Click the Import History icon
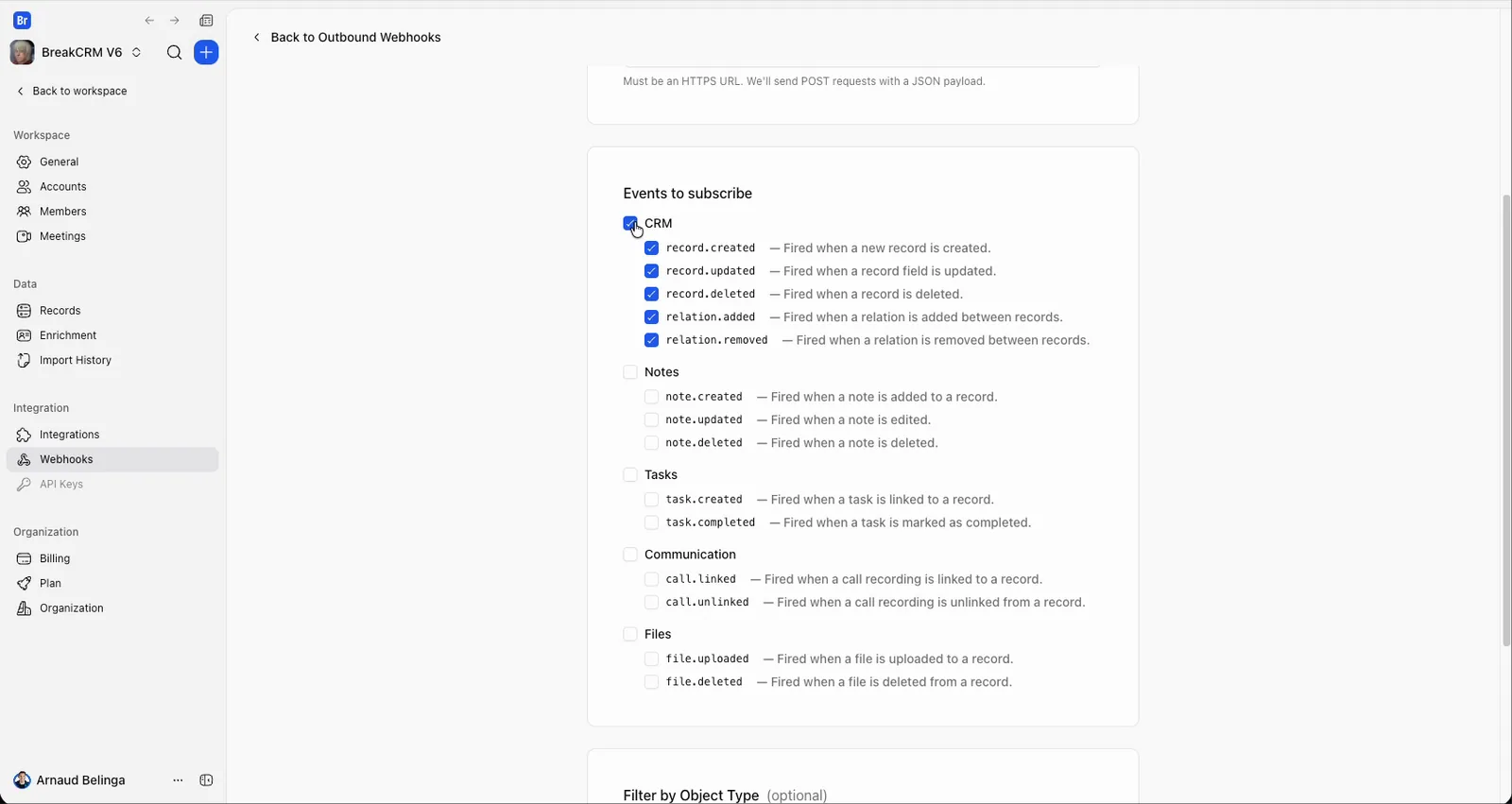Viewport: 1512px width, 804px height. click(25, 361)
